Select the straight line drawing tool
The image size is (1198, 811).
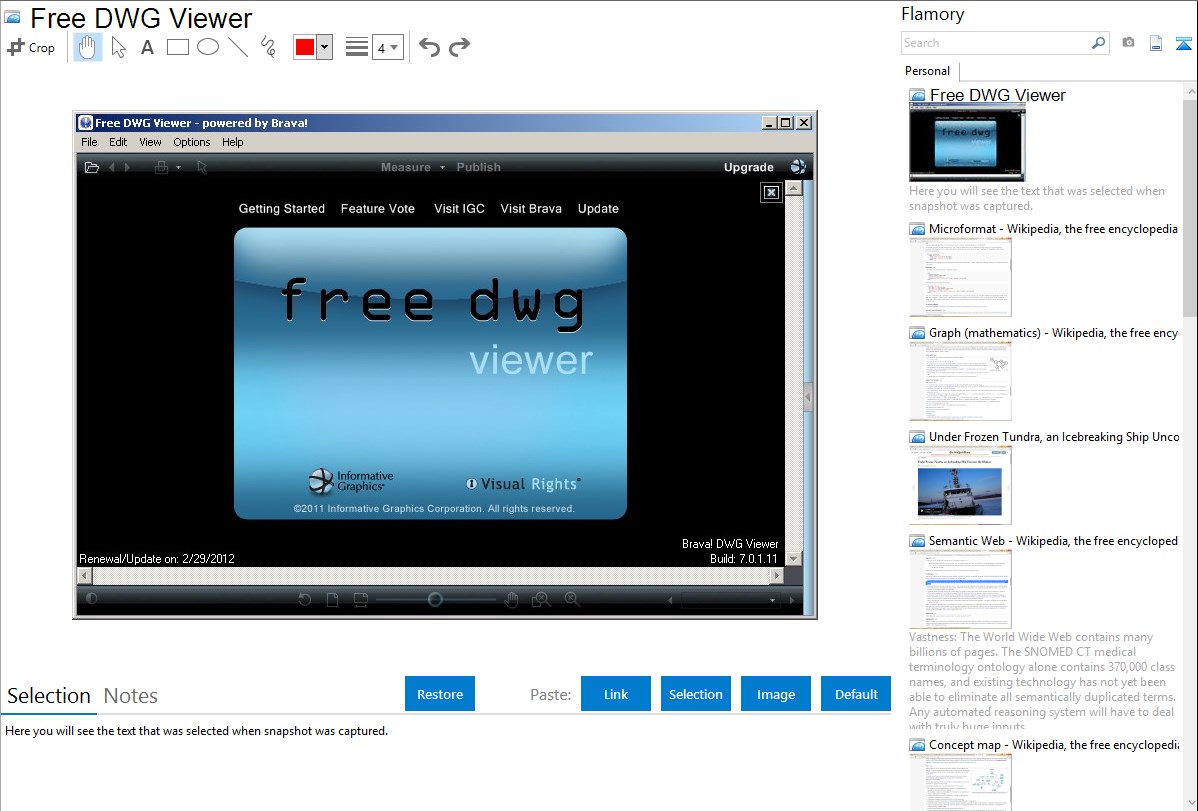tap(238, 47)
